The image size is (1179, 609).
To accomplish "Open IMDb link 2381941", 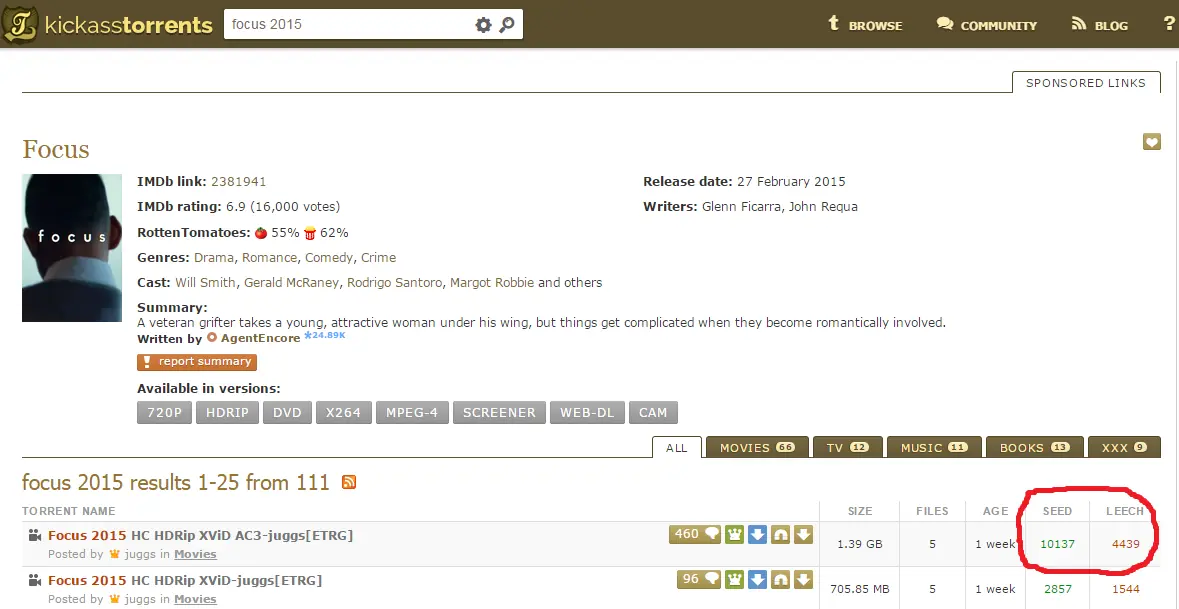I will [x=238, y=182].
